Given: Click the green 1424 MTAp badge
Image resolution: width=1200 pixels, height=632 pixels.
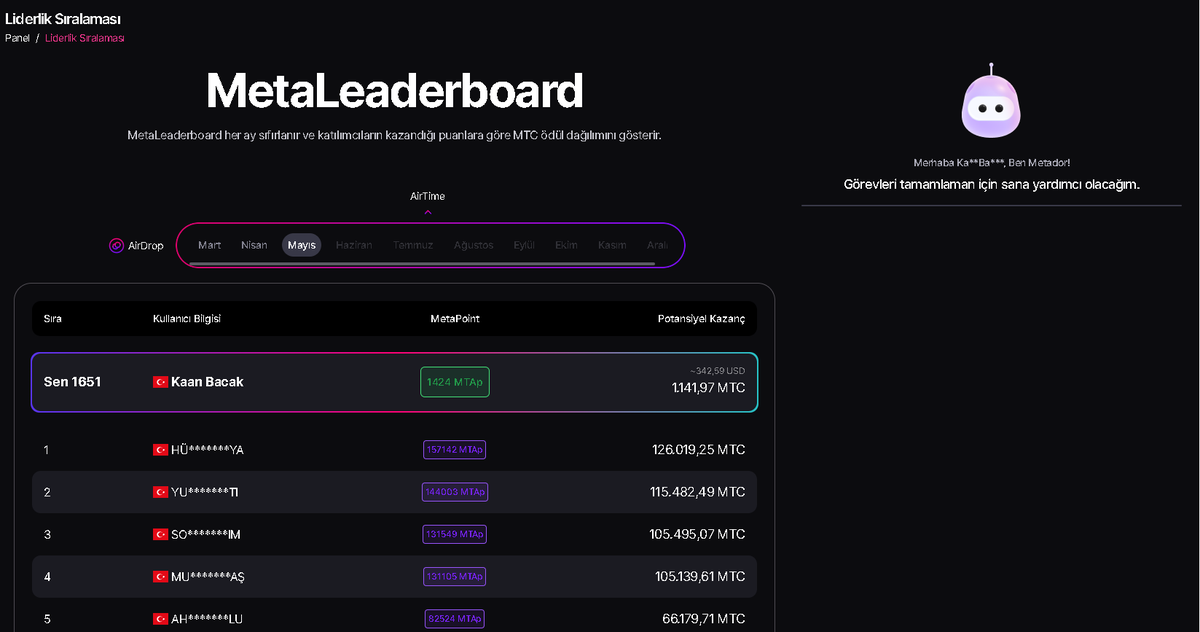Looking at the screenshot, I should 454,381.
